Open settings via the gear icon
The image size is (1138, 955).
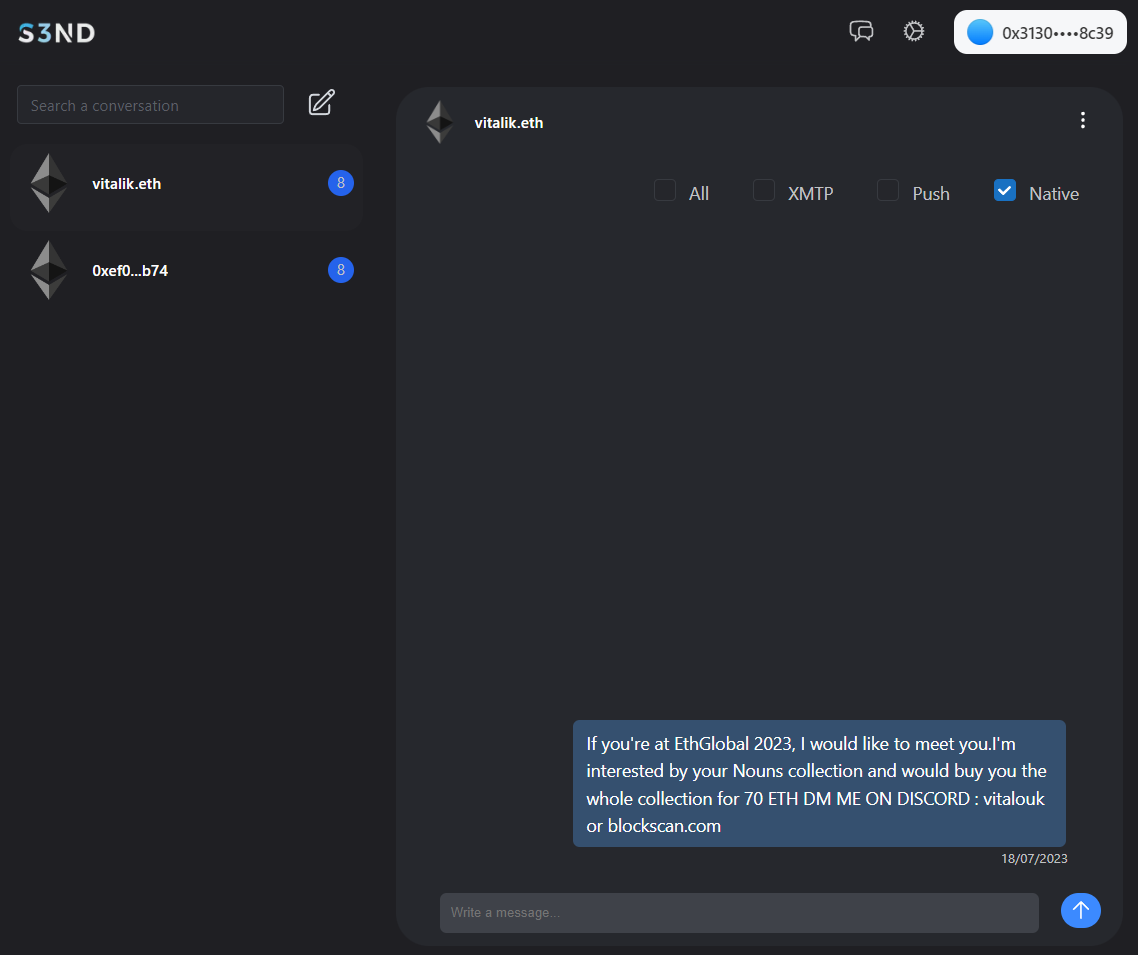(x=913, y=31)
